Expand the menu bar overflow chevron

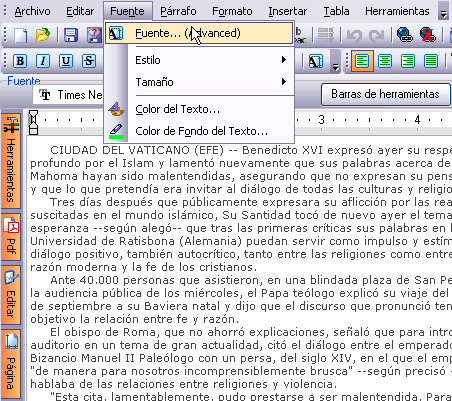pos(443,11)
